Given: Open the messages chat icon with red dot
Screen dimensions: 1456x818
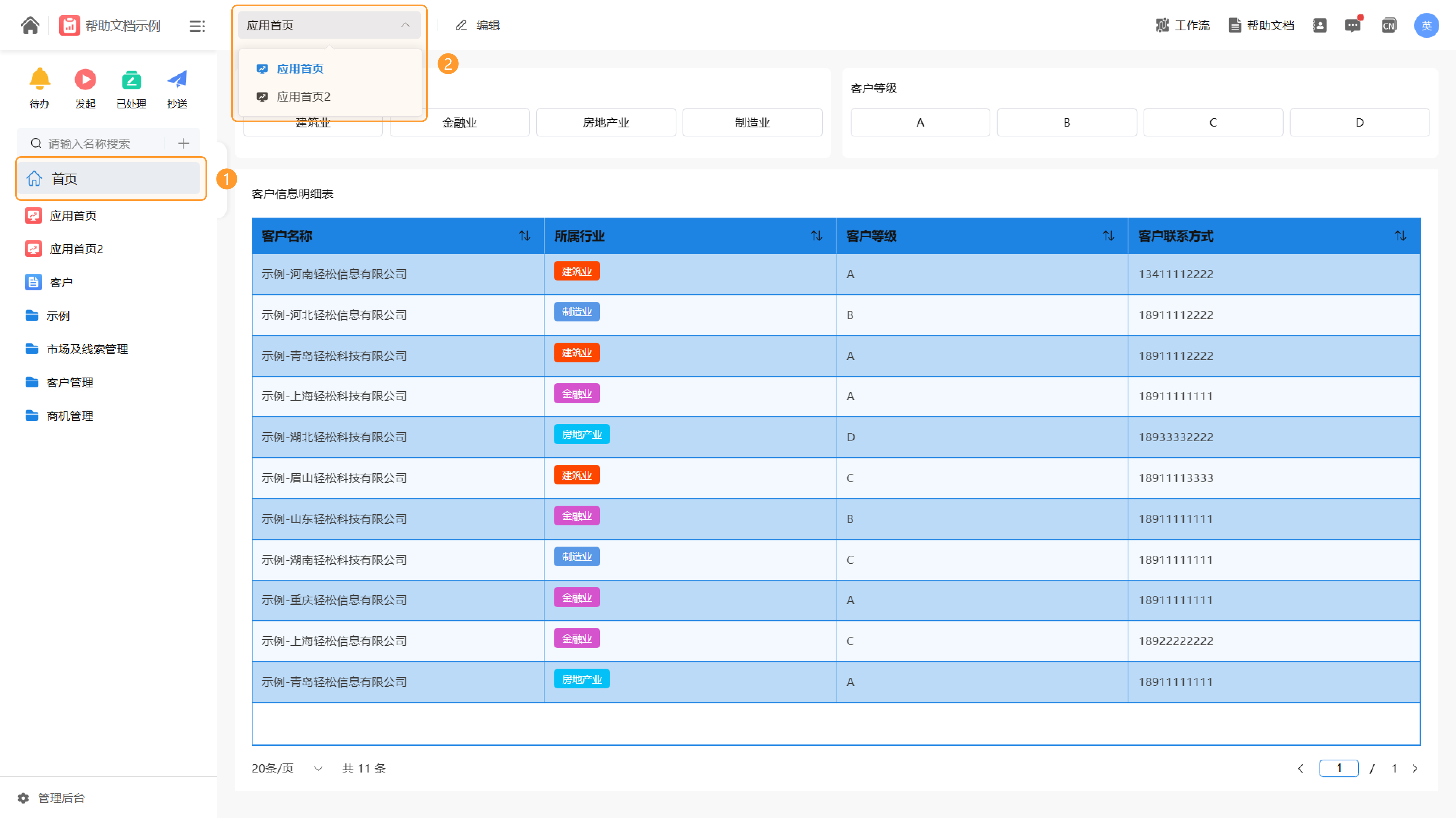Looking at the screenshot, I should (1352, 25).
